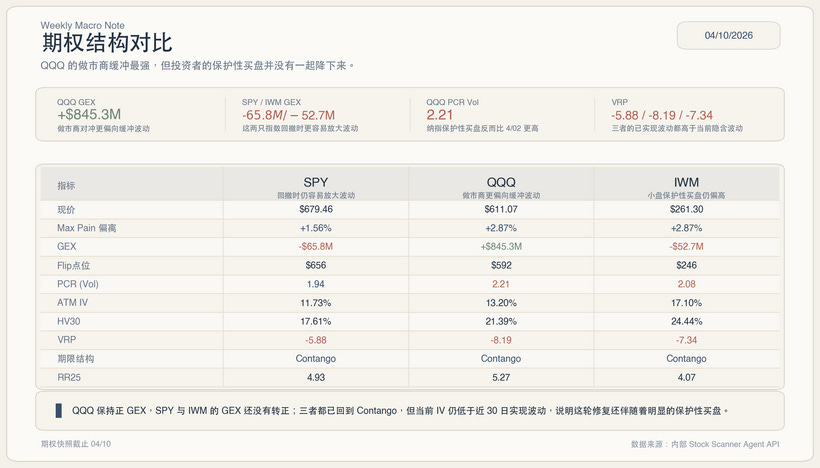The image size is (820, 468).
Task: Click the 现价 row label
Action: [66, 210]
